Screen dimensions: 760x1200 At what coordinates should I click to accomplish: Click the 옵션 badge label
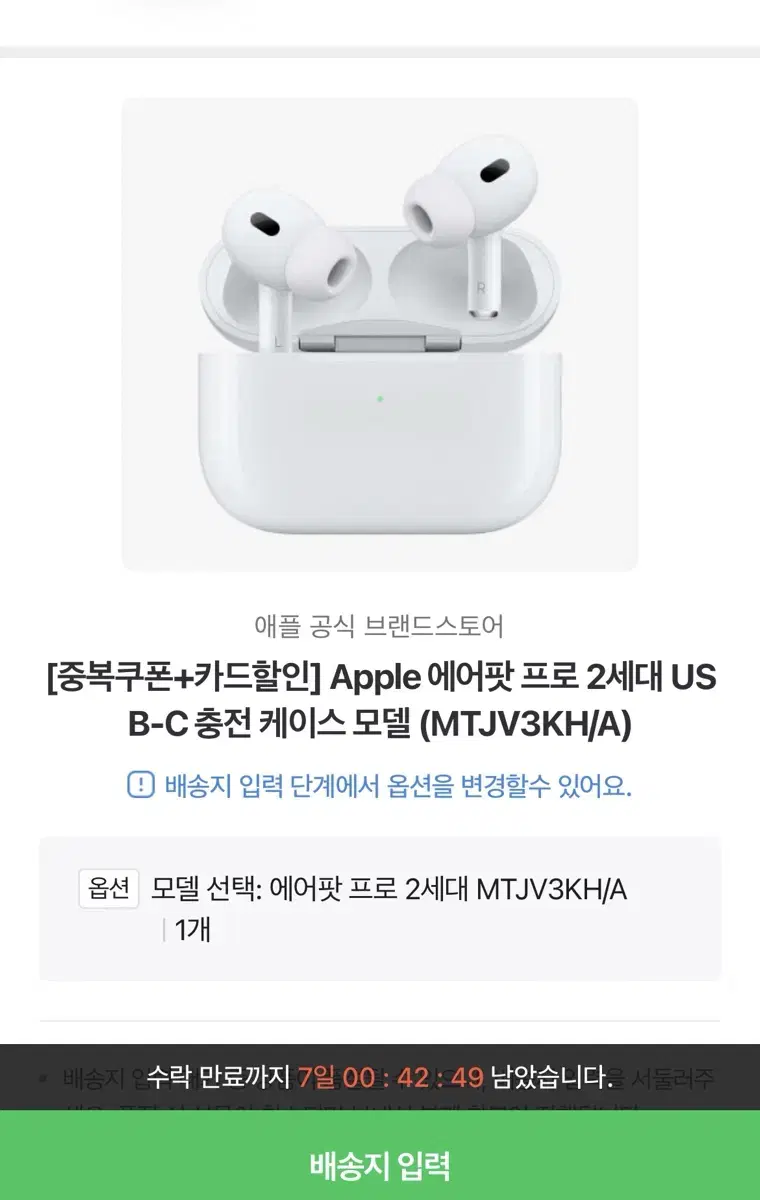click(x=108, y=888)
